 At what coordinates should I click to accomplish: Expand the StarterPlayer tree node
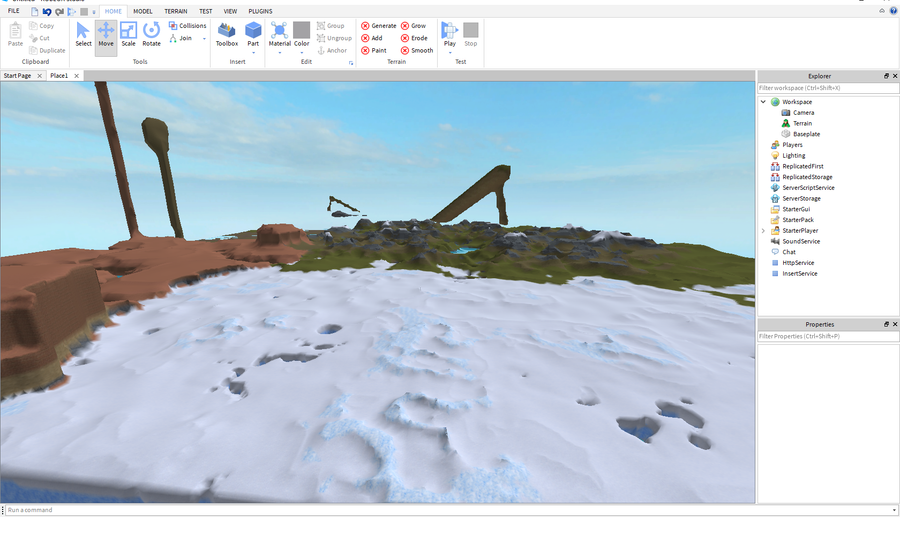pos(763,231)
